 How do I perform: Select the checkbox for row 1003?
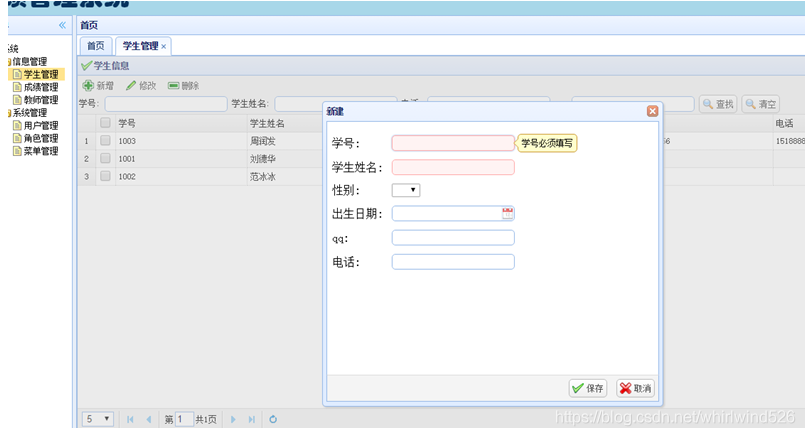pos(105,141)
